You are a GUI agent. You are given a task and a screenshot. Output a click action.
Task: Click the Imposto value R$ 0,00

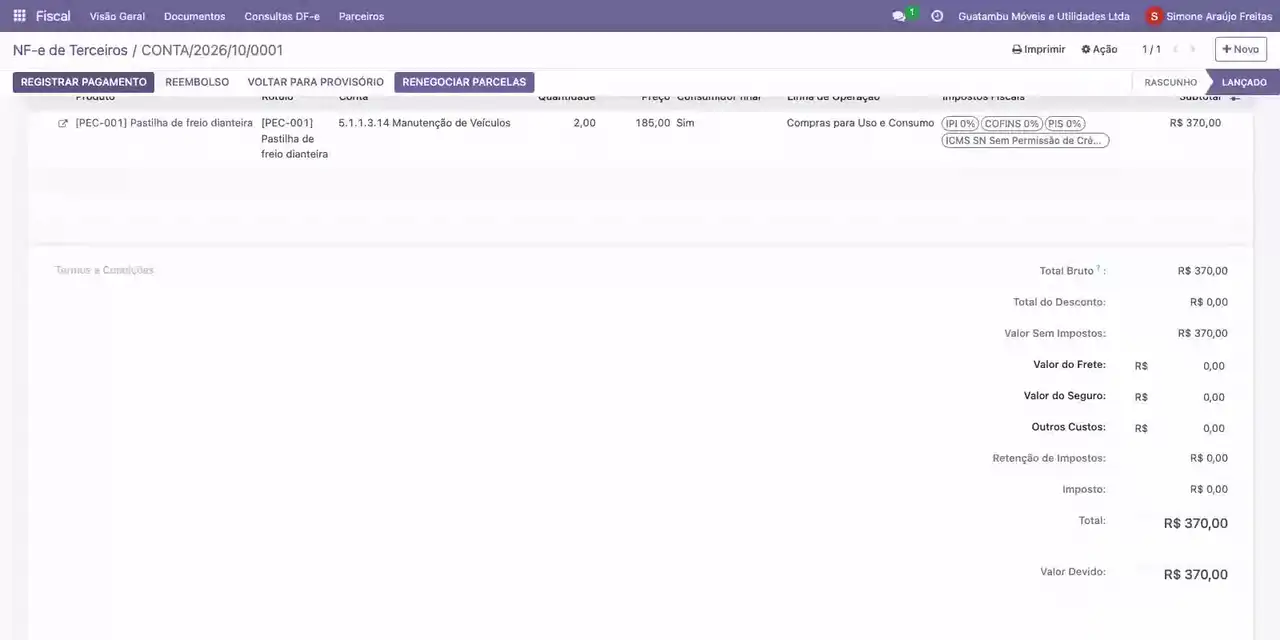[x=1209, y=489]
